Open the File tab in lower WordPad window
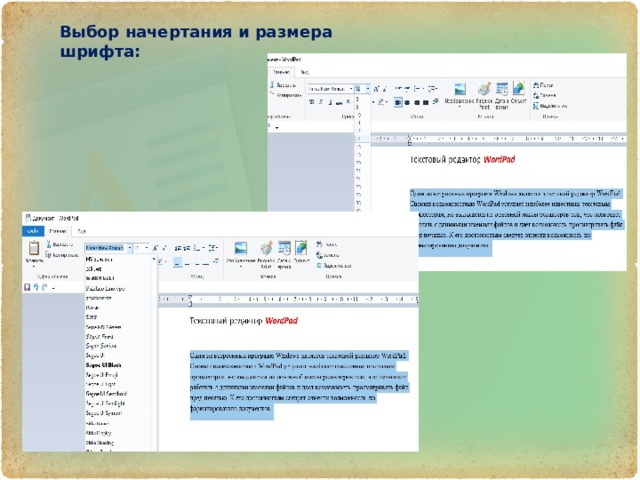The height and width of the screenshot is (480, 640). pos(33,231)
